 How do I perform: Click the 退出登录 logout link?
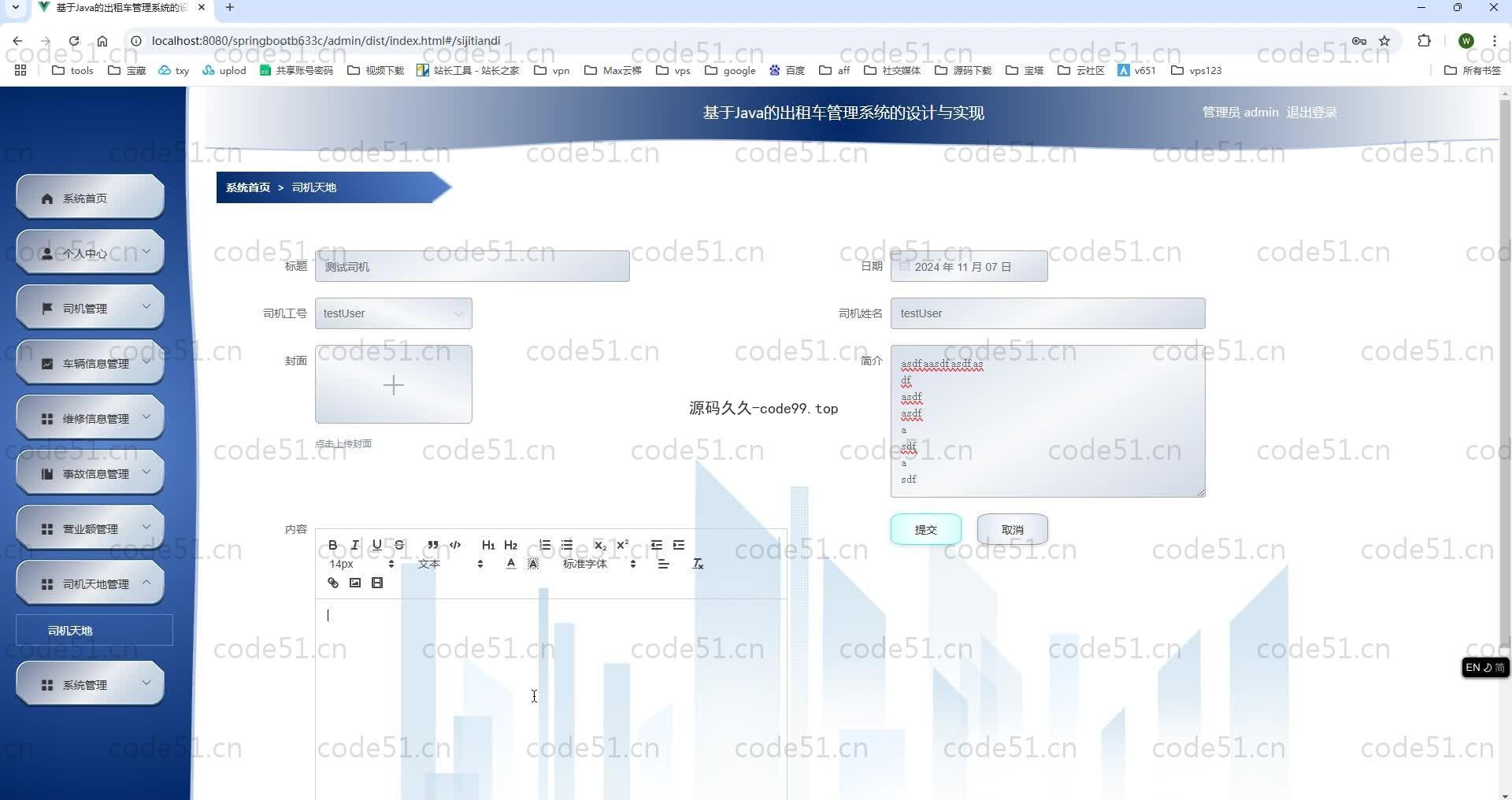pyautogui.click(x=1311, y=113)
